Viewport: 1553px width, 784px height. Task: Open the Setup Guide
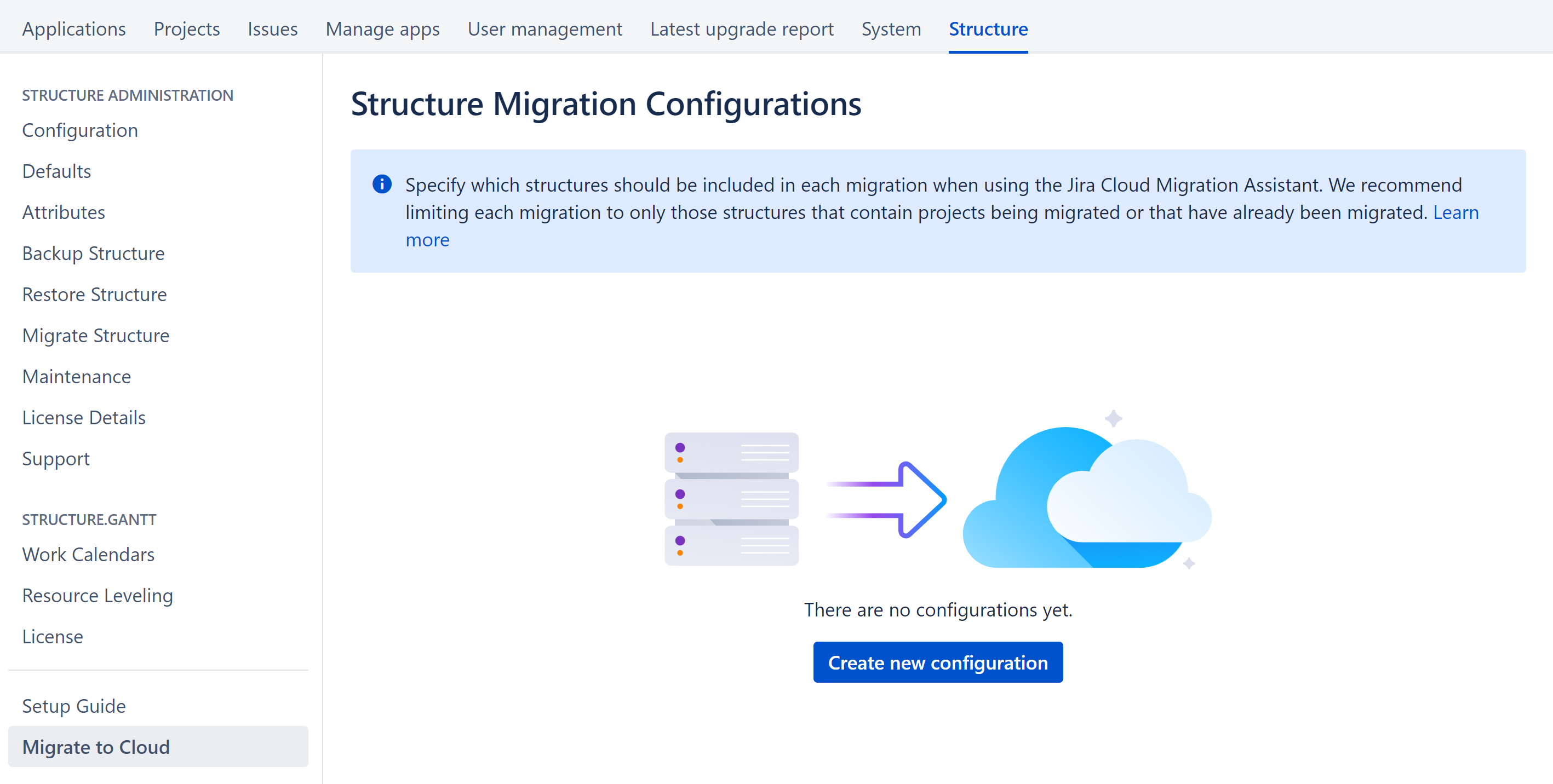[74, 705]
